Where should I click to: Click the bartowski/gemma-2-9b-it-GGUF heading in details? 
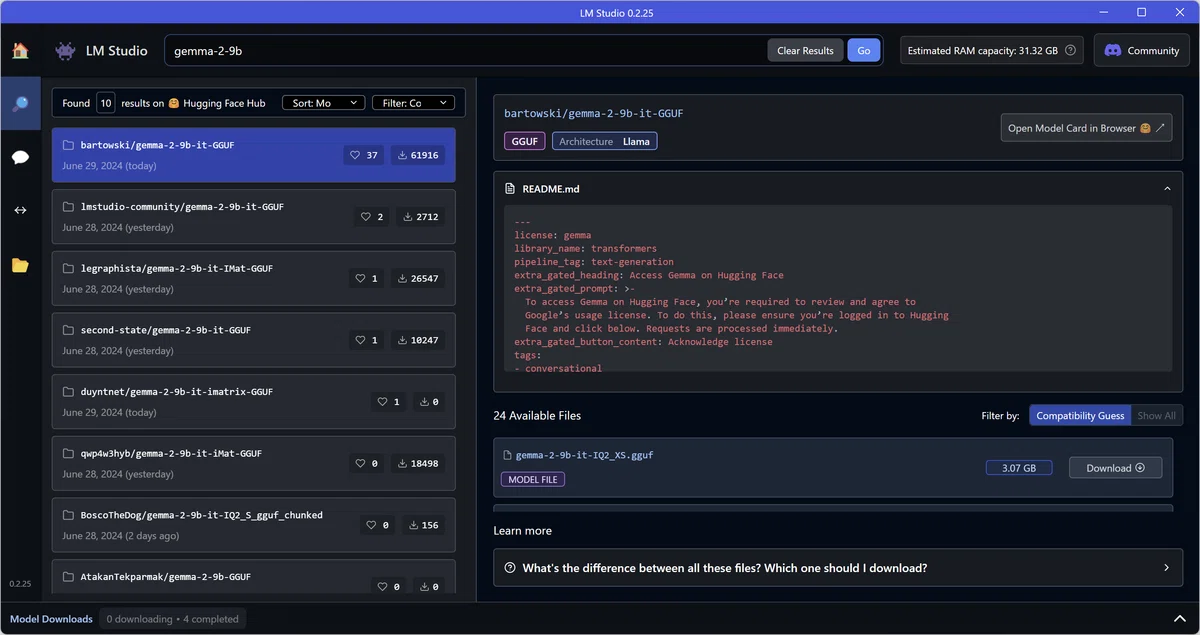594,113
